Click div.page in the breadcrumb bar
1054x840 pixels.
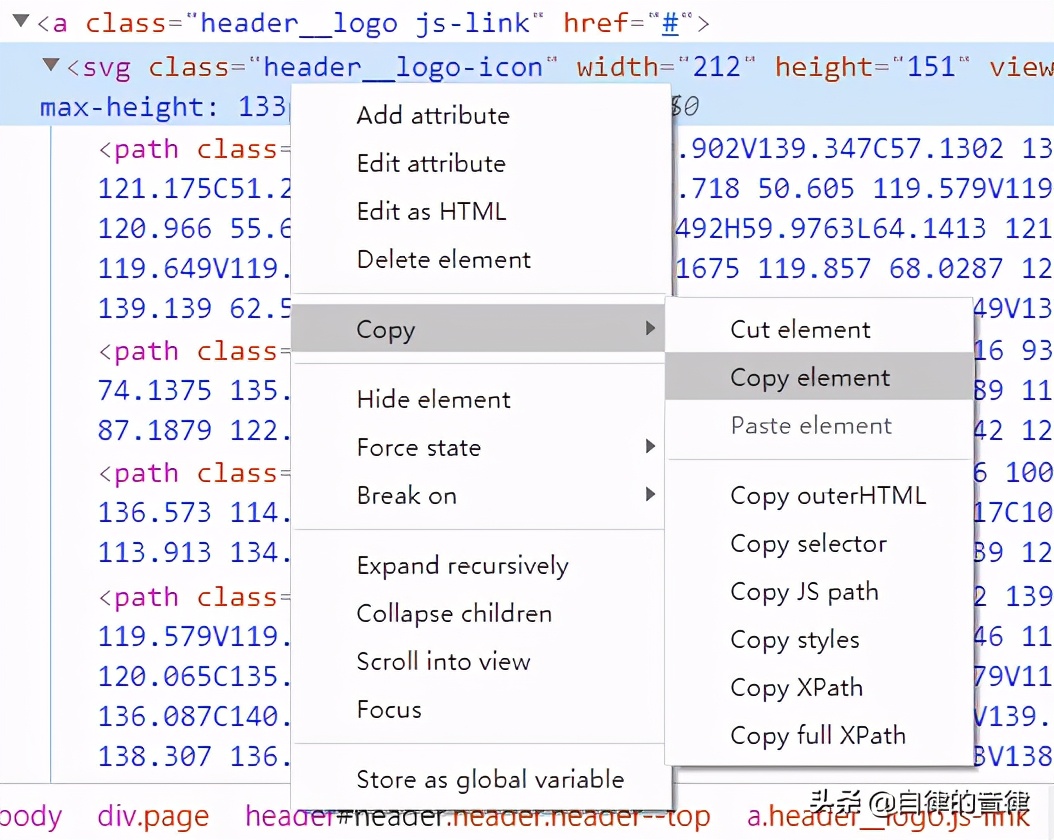click(x=153, y=817)
